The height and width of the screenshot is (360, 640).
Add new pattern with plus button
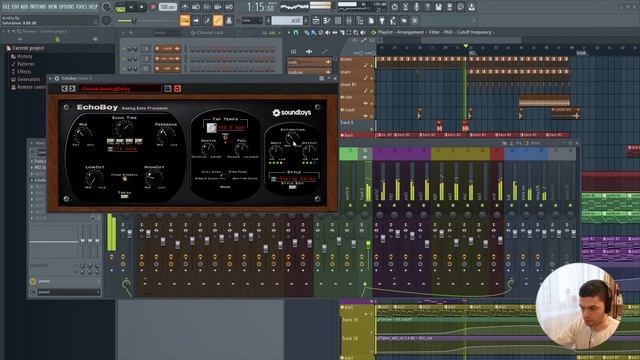coord(306,20)
